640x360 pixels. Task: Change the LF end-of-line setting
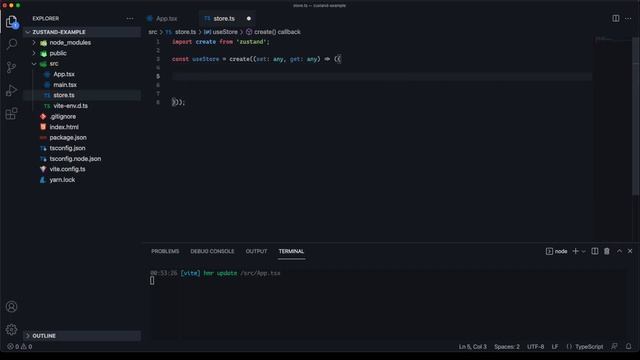pyautogui.click(x=555, y=347)
